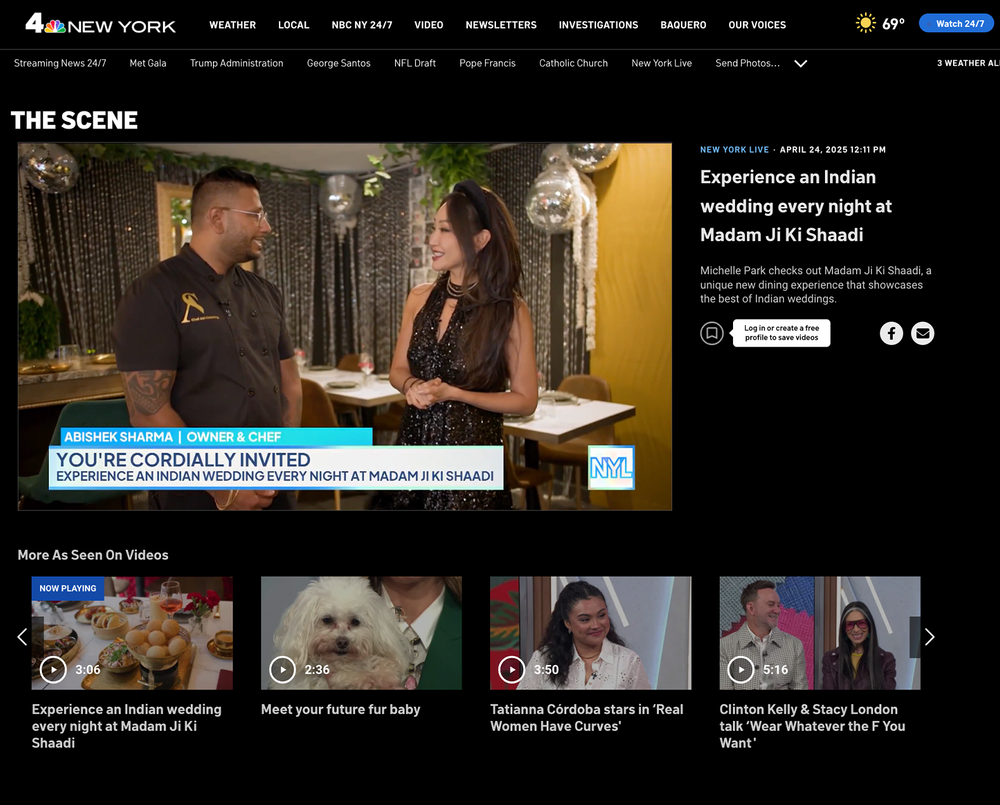
Task: Click the sunny weather icon
Action: point(865,24)
